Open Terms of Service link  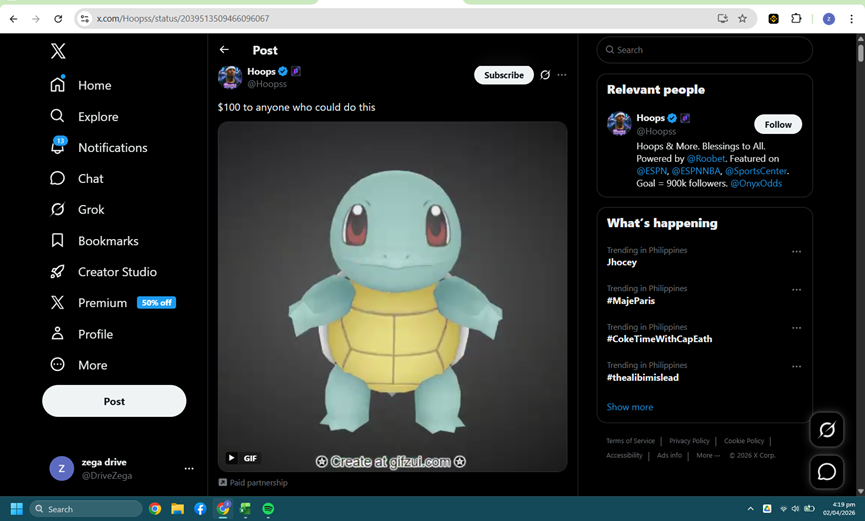click(x=630, y=441)
